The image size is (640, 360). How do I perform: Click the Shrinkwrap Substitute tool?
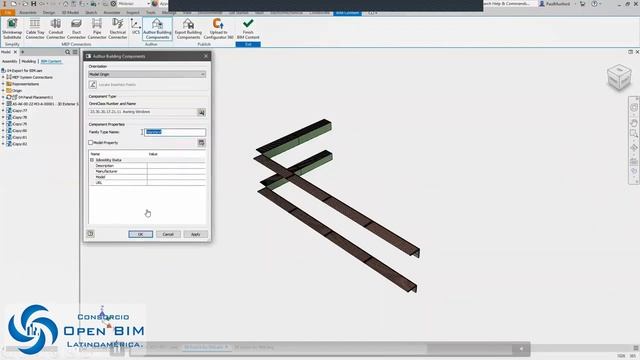tap(12, 29)
